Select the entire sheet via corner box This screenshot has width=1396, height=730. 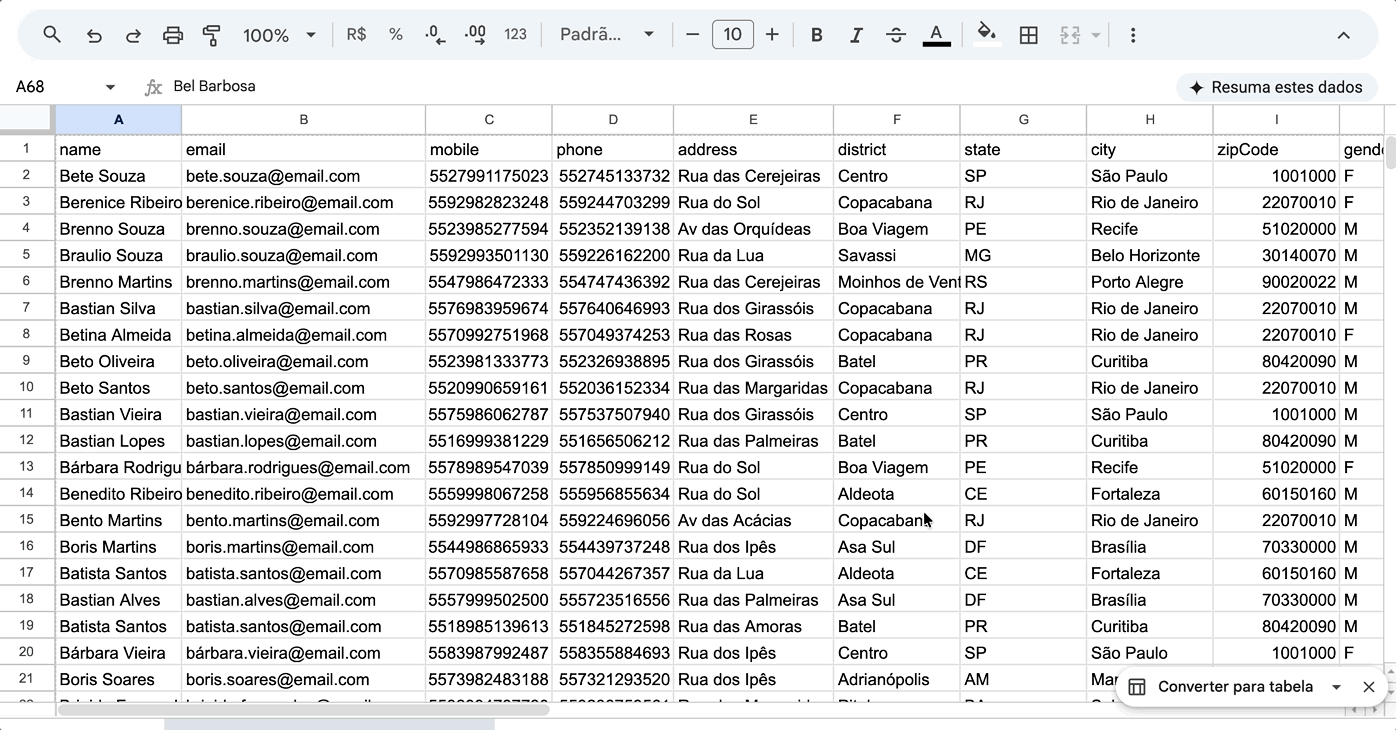(27, 120)
